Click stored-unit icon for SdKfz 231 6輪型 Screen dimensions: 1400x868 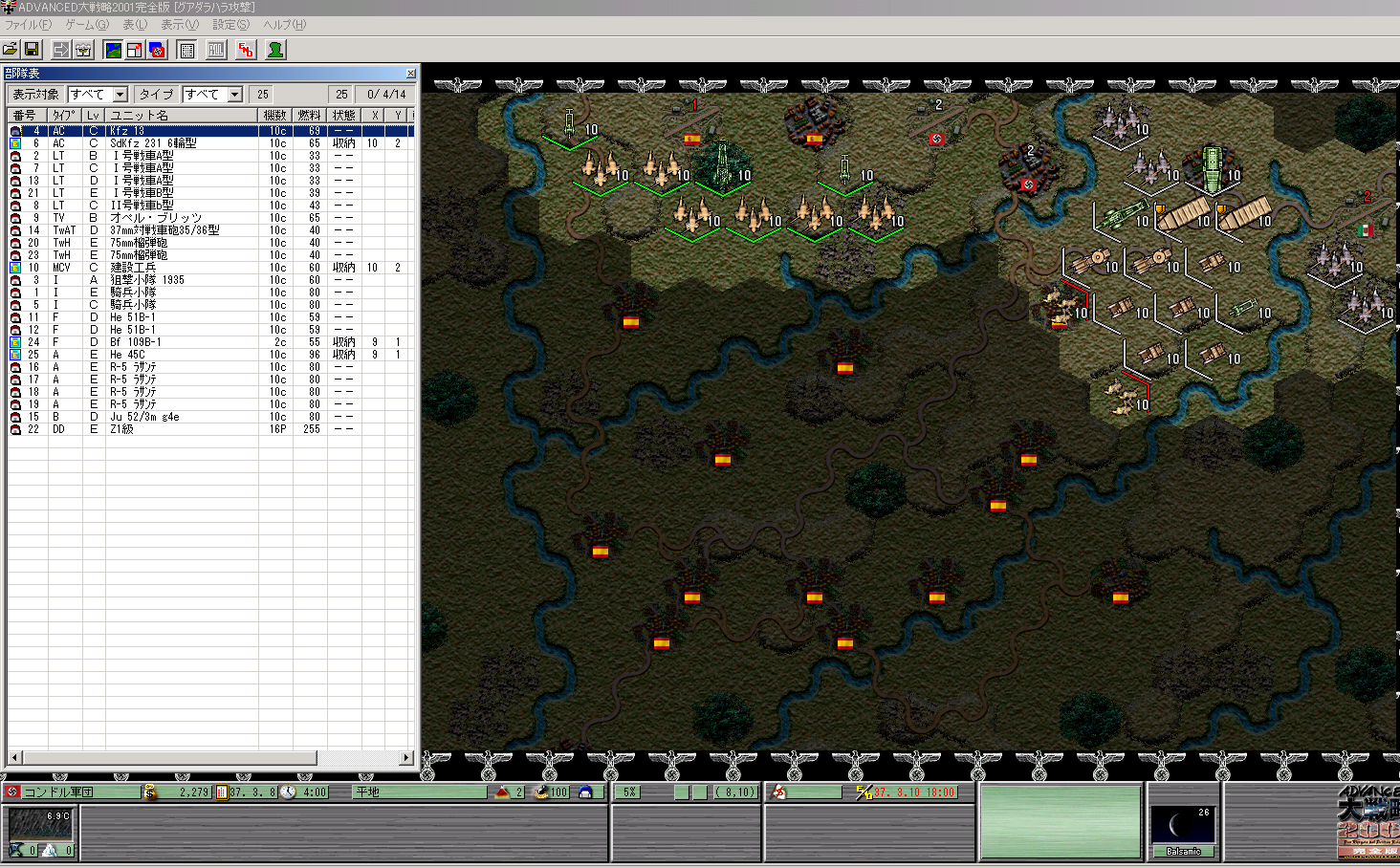click(x=15, y=143)
